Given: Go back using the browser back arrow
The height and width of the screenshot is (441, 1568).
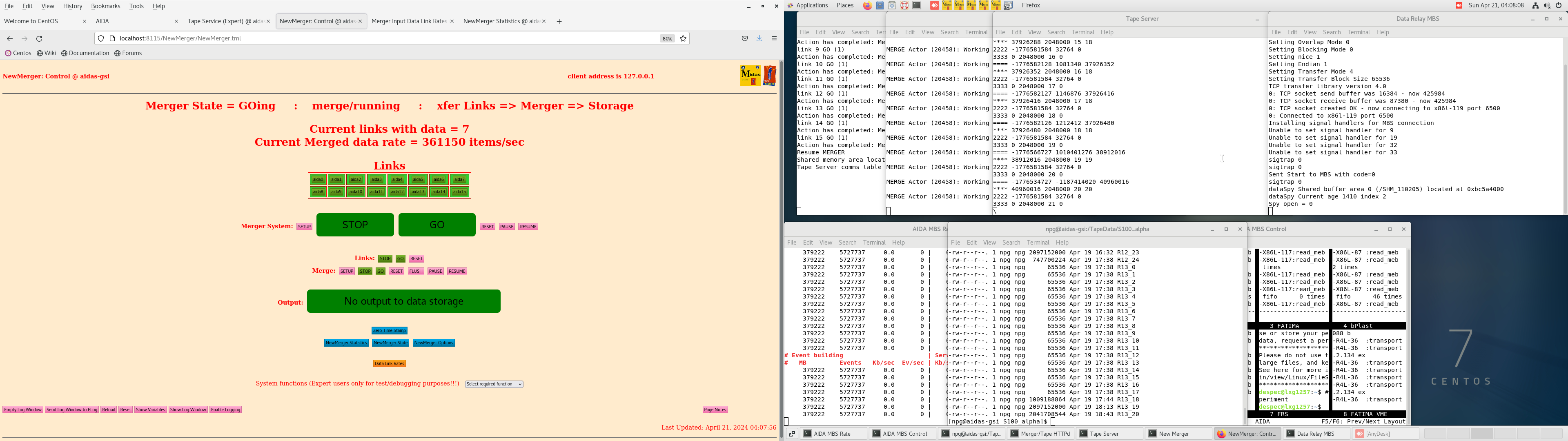Looking at the screenshot, I should pyautogui.click(x=10, y=38).
